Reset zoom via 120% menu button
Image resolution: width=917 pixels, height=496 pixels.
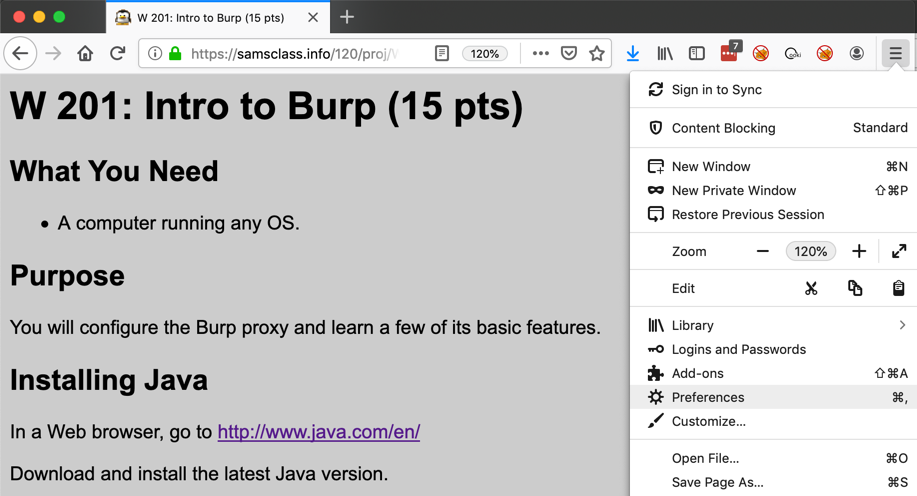[811, 252]
